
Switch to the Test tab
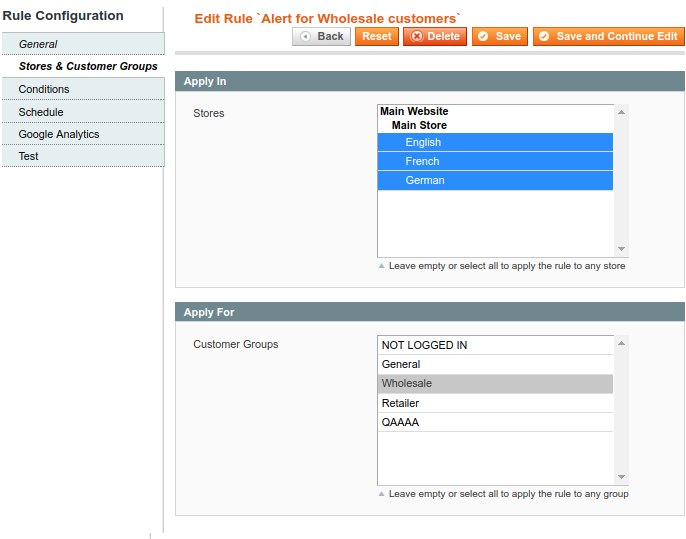point(29,156)
